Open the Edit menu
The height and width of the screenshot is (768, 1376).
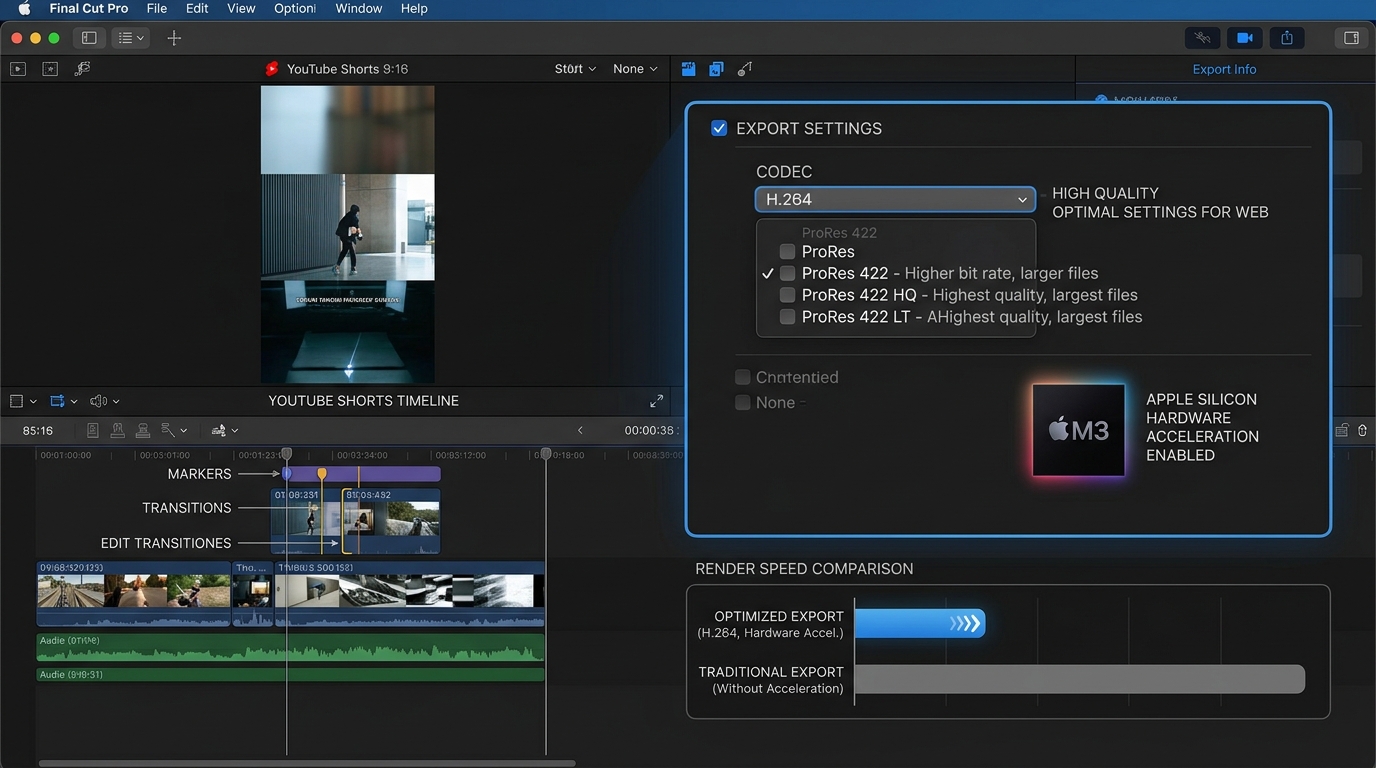[x=197, y=9]
